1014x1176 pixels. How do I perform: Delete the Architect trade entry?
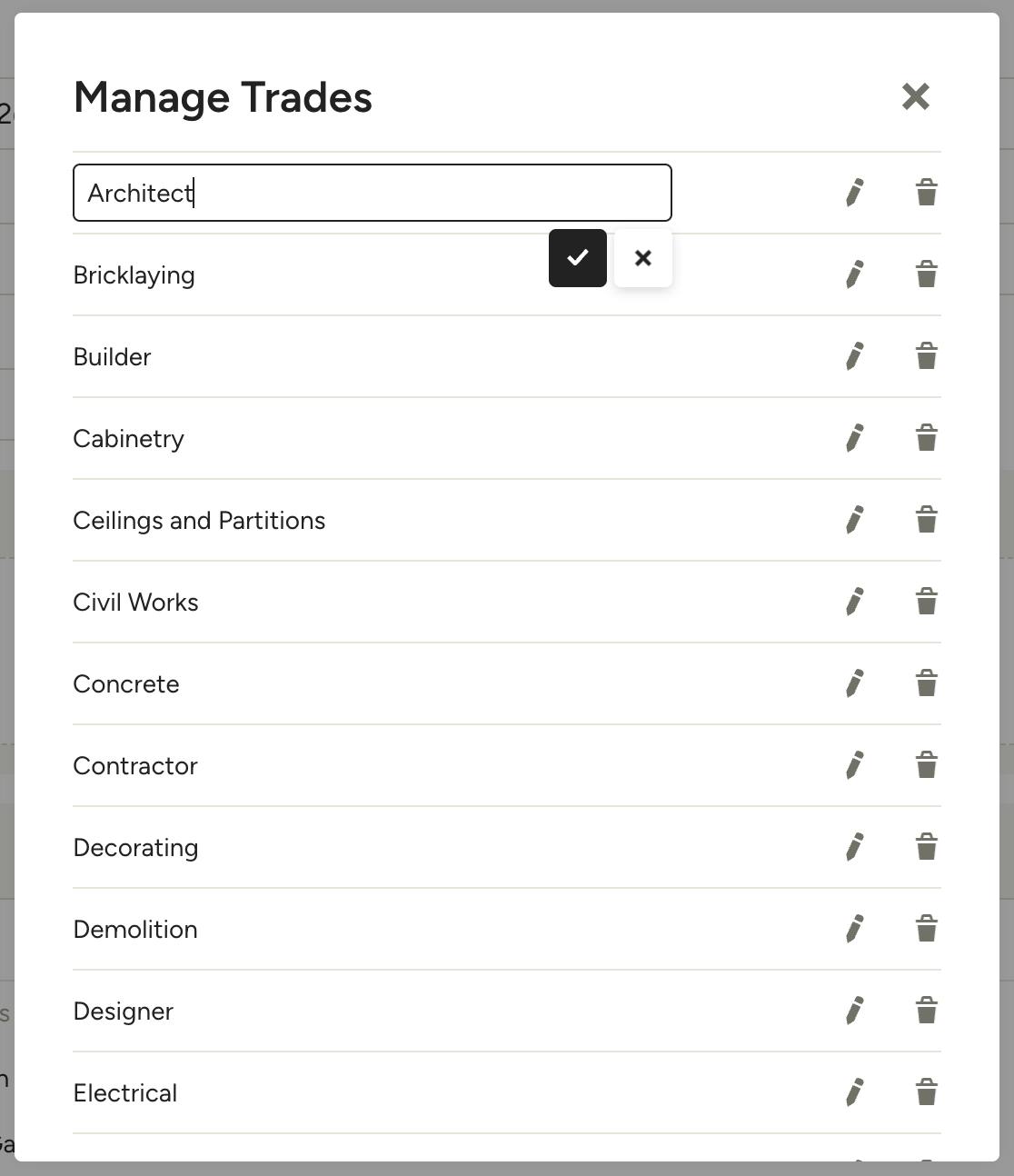coord(927,193)
